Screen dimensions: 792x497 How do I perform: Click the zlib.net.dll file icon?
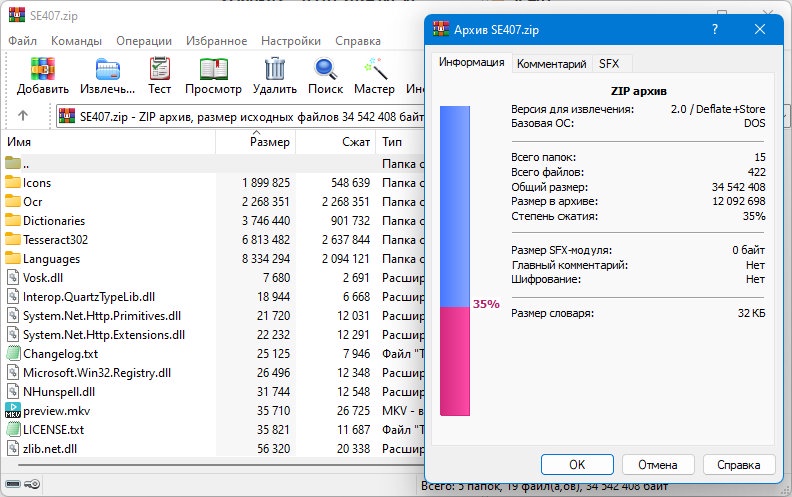pos(13,449)
